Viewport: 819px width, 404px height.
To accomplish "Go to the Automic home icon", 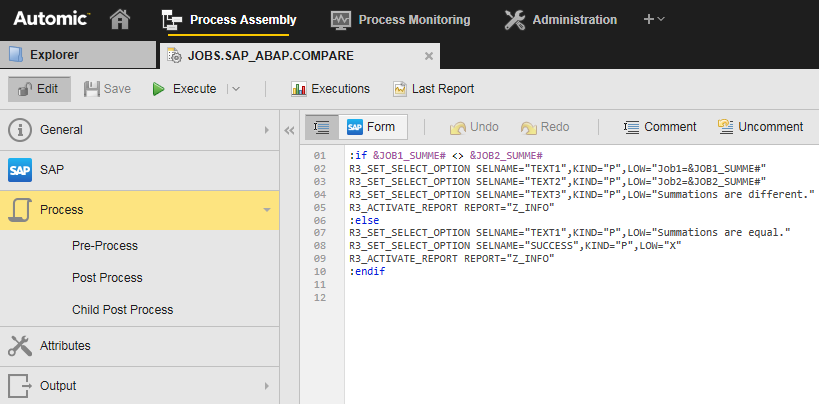I will point(120,19).
